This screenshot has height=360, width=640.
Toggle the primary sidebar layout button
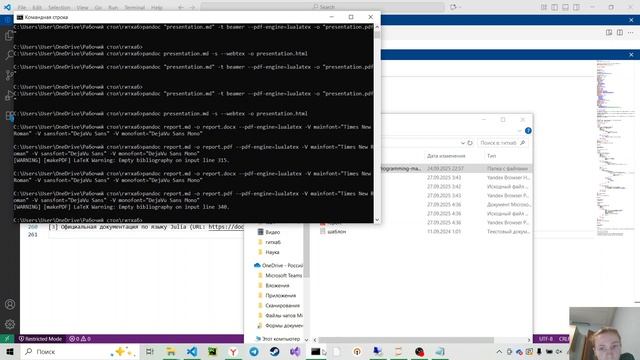coord(554,7)
